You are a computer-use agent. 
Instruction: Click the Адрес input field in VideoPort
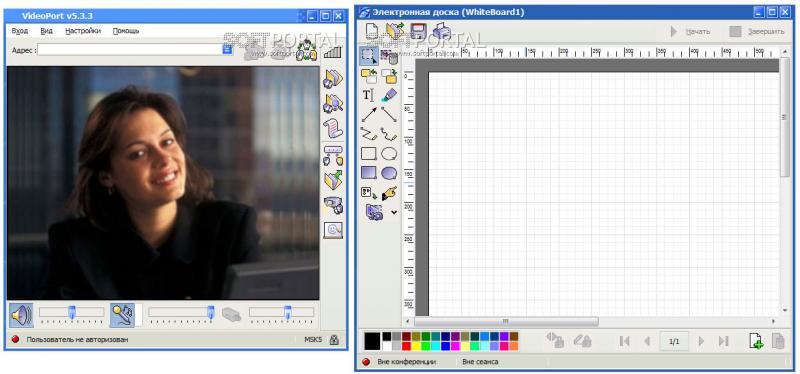(x=130, y=49)
